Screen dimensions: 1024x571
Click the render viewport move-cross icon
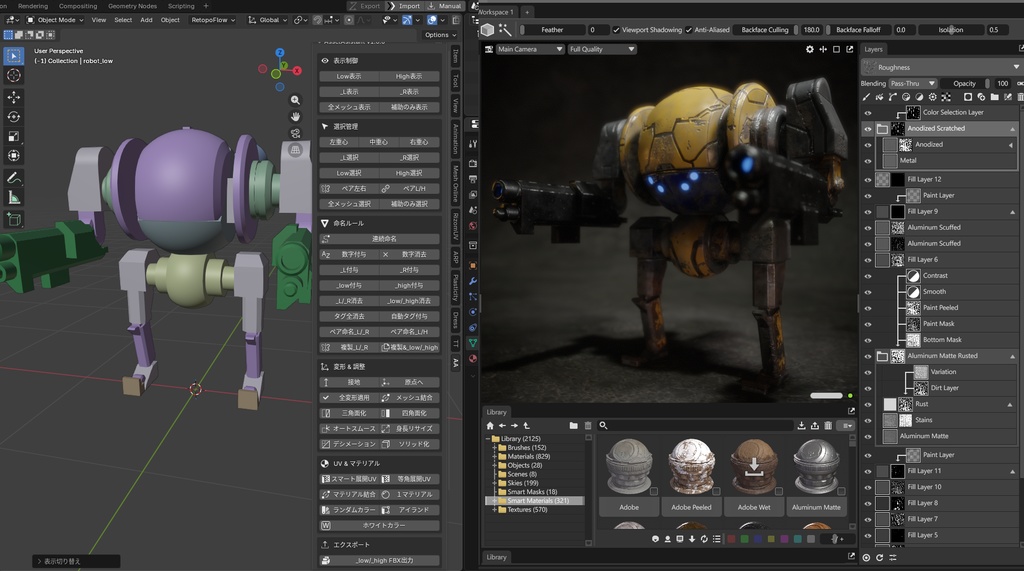pyautogui.click(x=823, y=49)
